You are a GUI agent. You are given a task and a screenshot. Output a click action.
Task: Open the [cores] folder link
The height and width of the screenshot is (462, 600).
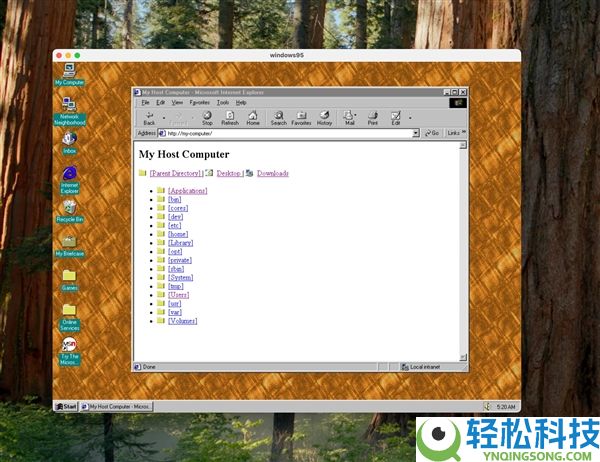point(178,208)
